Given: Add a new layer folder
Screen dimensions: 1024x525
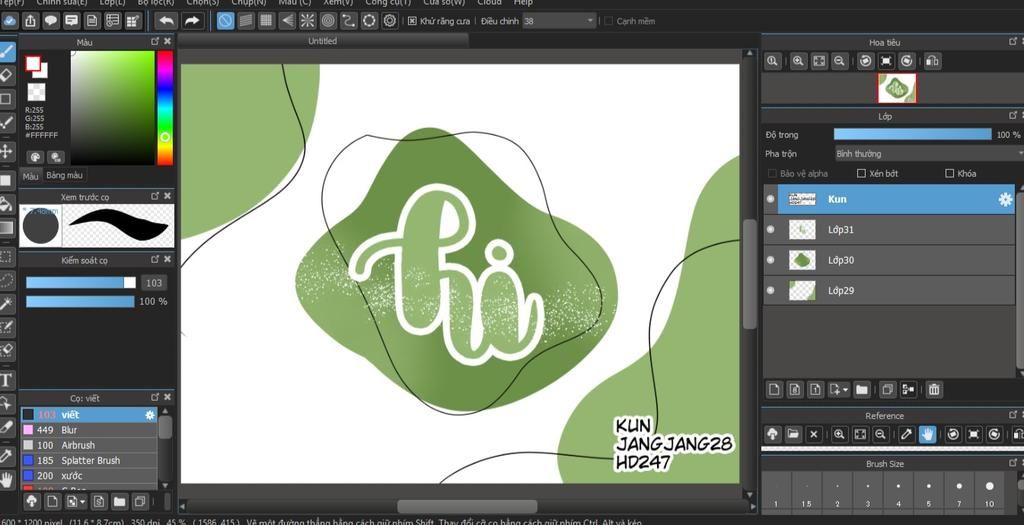Looking at the screenshot, I should click(861, 390).
